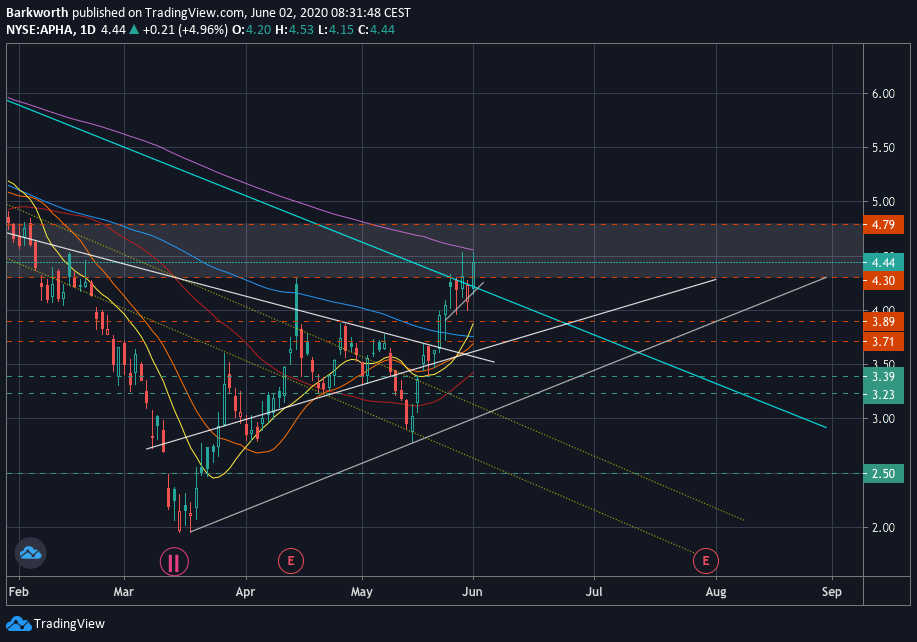Click the 3.00 price axis tick
Viewport: 917px width, 642px height.
[883, 419]
